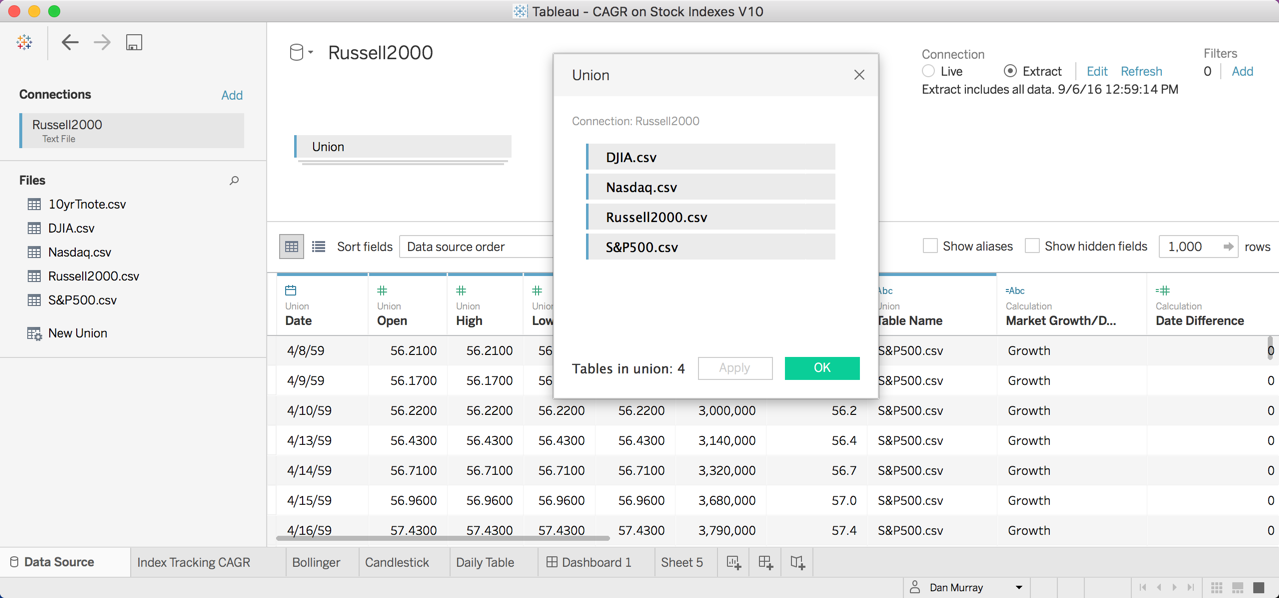Click the horizontal scrollbar of data grid
The image size is (1279, 598).
[443, 538]
